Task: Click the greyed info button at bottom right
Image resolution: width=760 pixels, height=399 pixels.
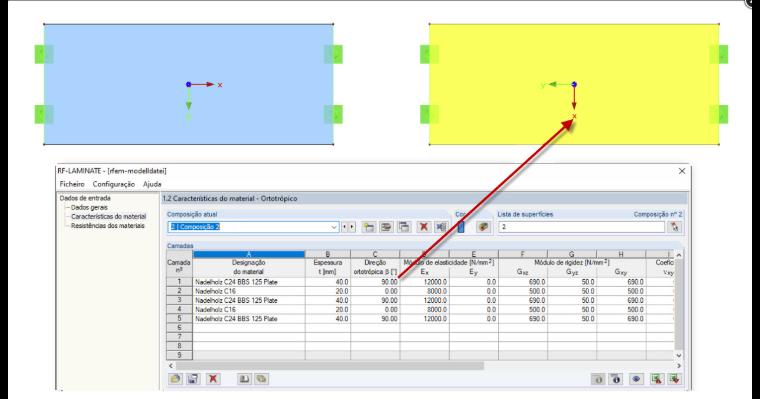Action: [598, 379]
